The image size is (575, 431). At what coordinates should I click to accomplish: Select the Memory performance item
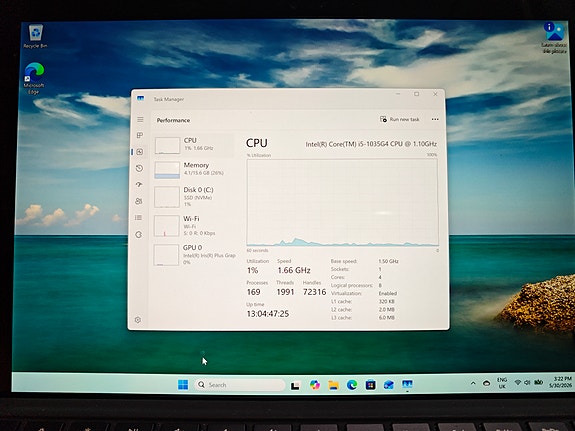point(193,170)
